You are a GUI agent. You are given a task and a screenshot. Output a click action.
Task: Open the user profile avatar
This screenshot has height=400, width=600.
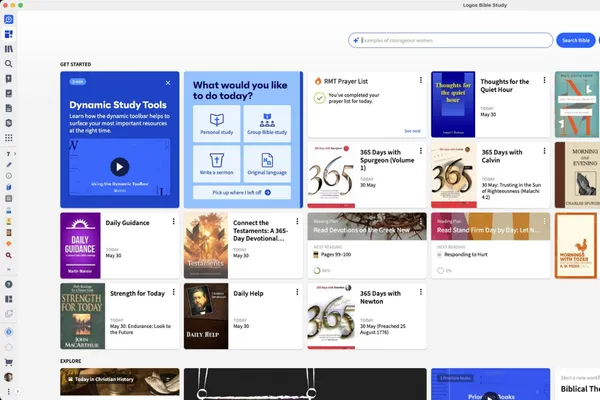pyautogui.click(x=8, y=377)
